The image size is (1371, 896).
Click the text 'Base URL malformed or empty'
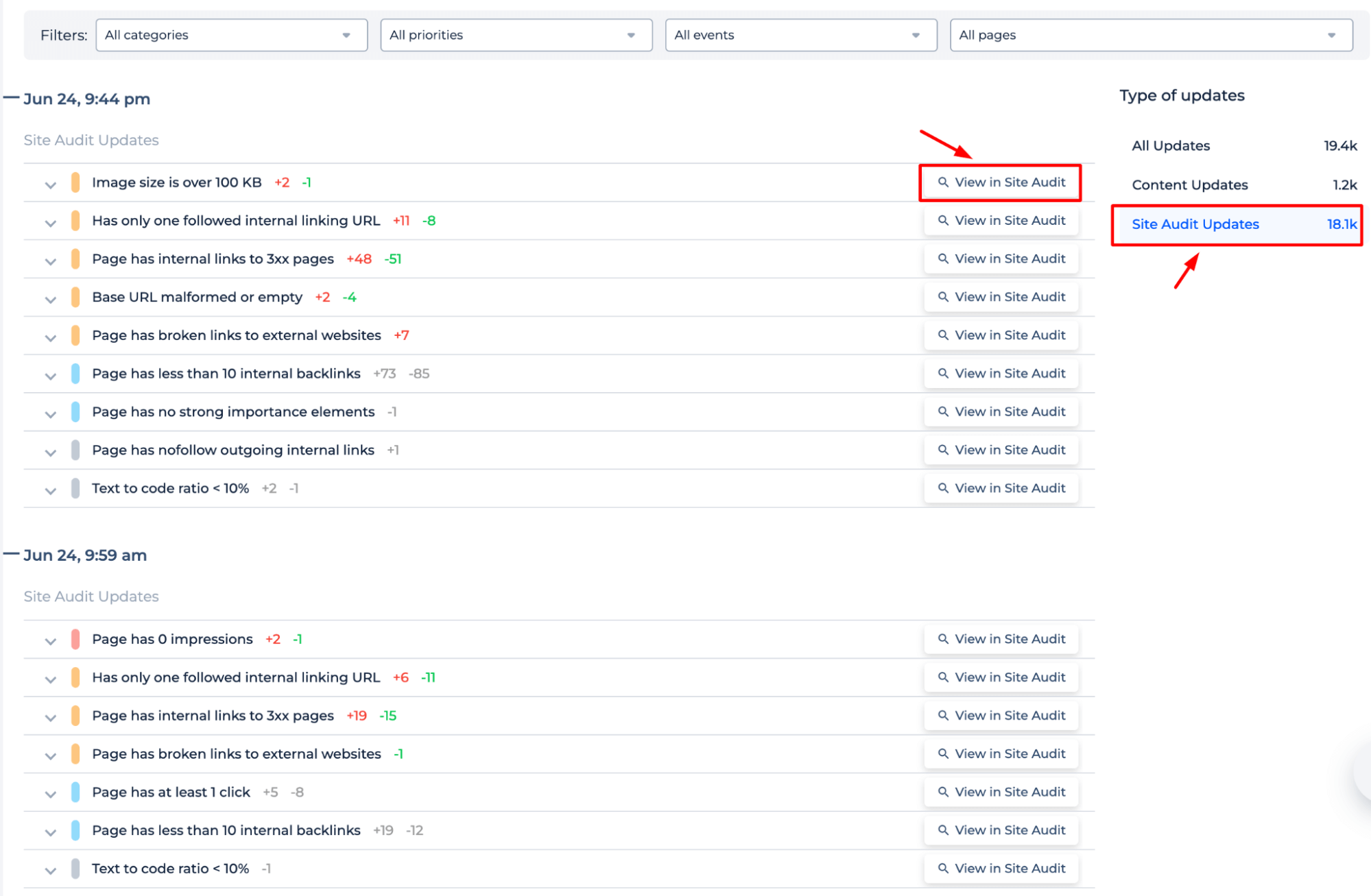(197, 297)
